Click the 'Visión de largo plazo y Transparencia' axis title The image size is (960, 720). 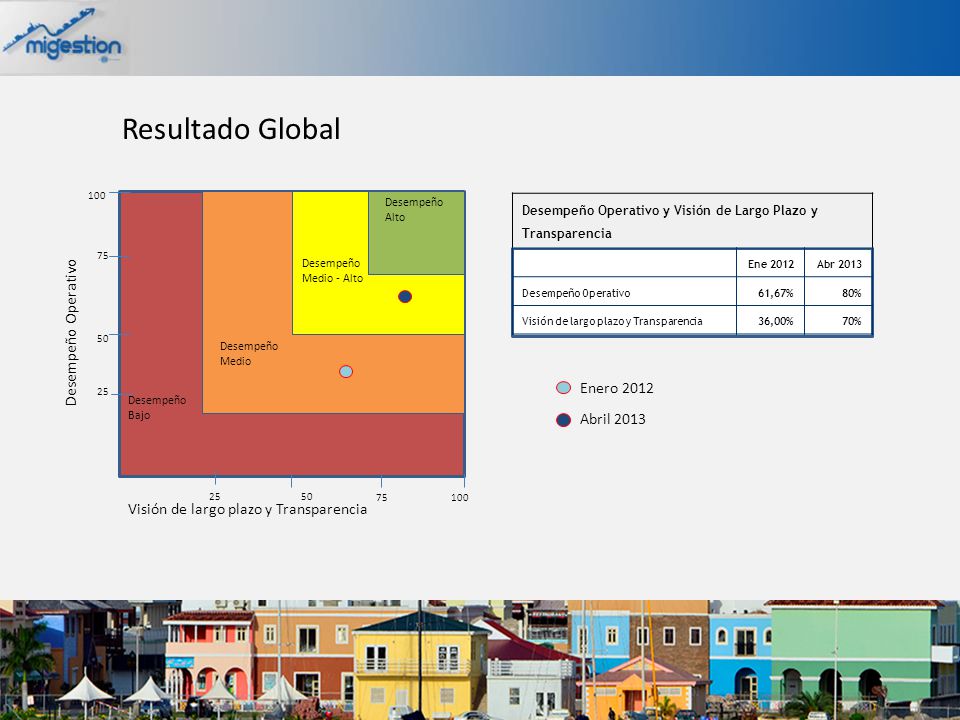coord(247,509)
